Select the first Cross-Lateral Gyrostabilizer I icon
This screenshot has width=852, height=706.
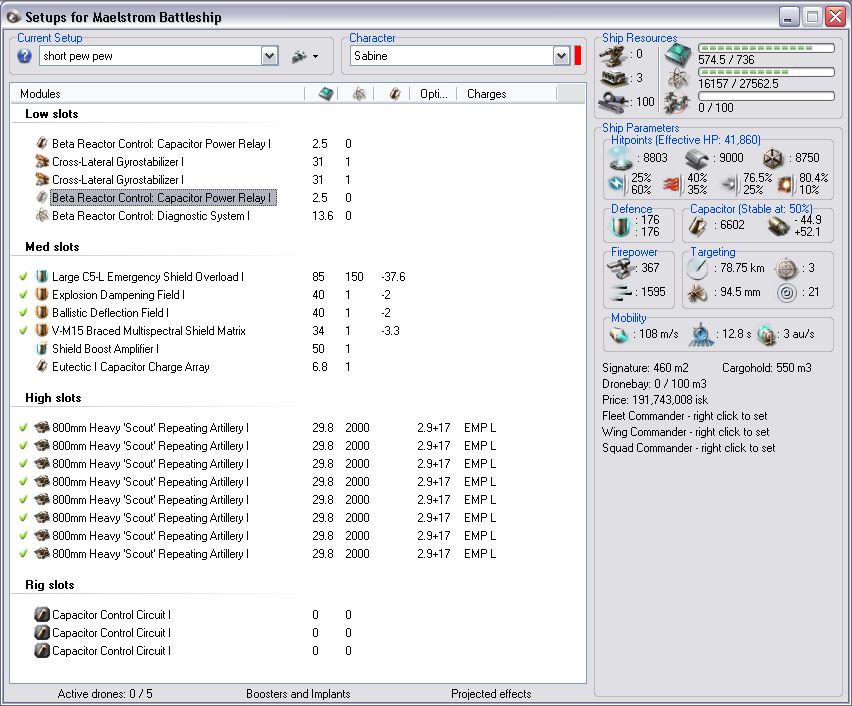coord(42,161)
